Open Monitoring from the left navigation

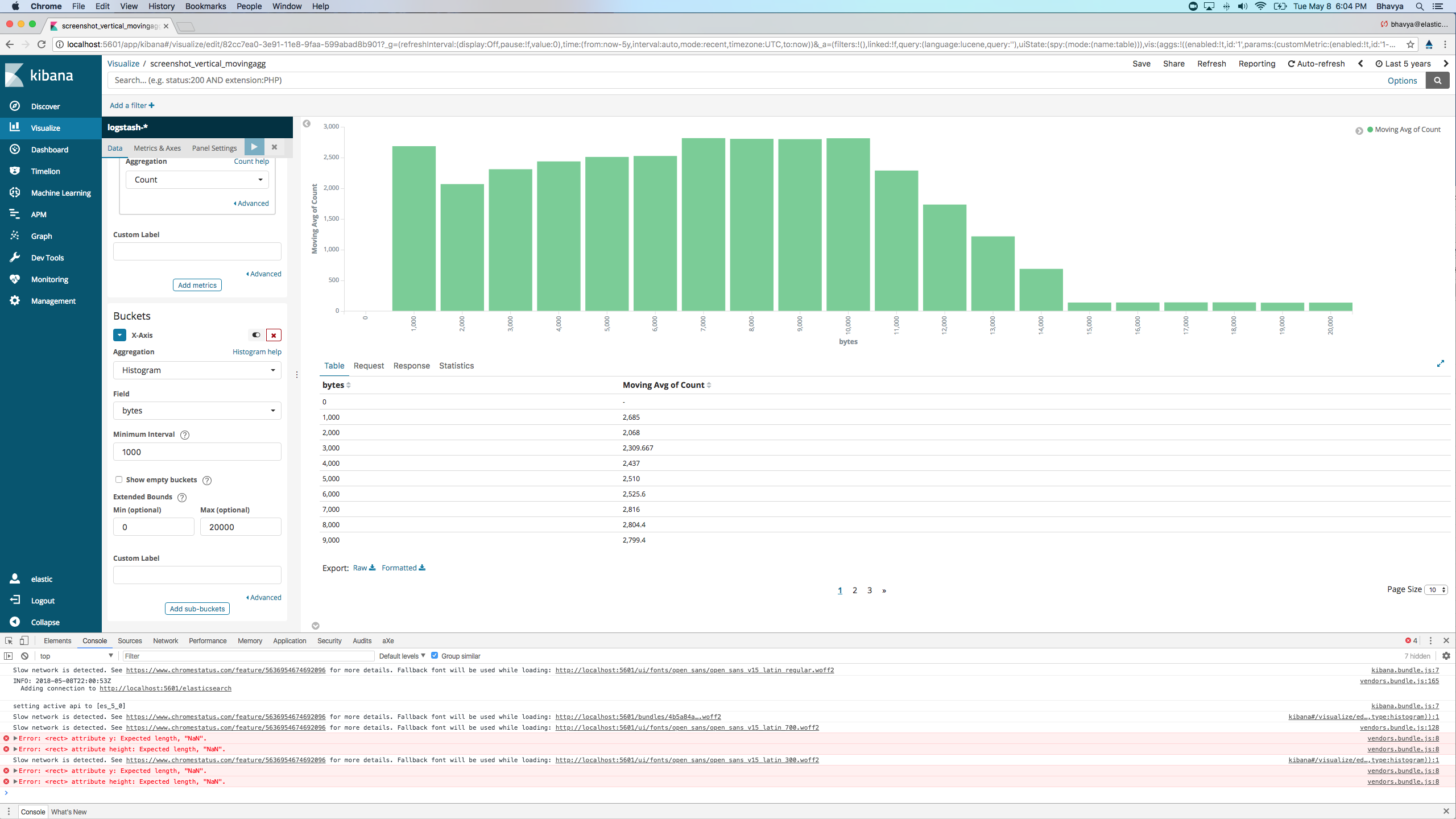(x=15, y=279)
